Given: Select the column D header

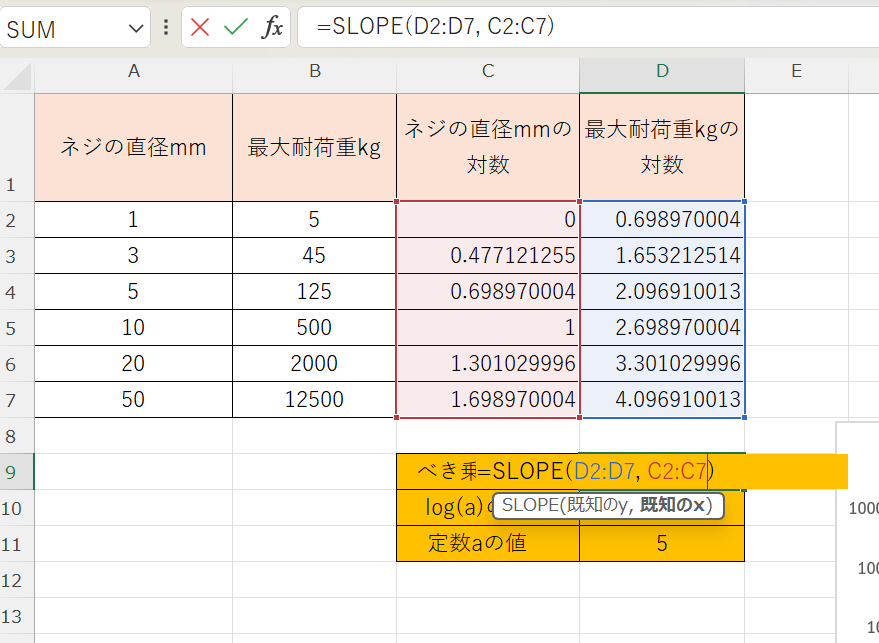Looking at the screenshot, I should 661,71.
